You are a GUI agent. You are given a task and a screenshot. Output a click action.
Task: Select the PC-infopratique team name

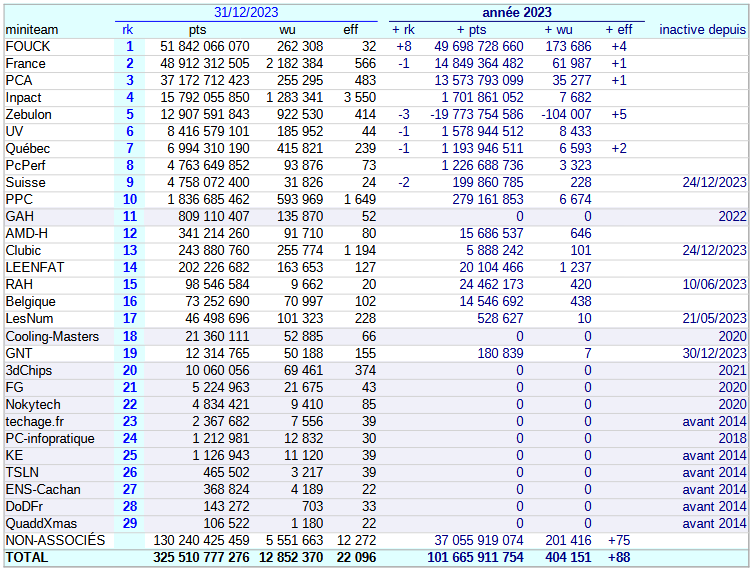click(50, 438)
